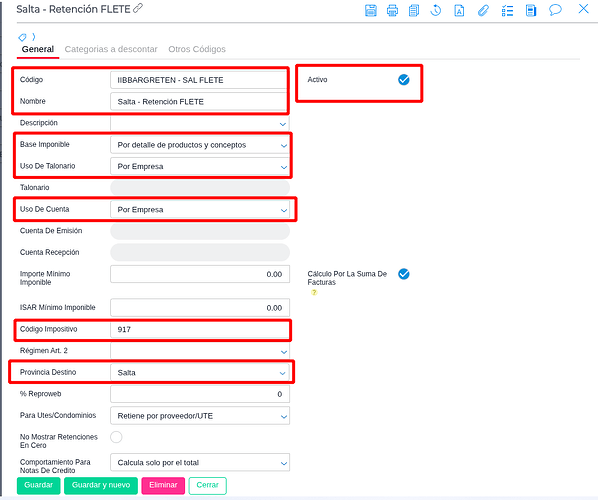Enable No Mostrar Retenciones En Cero
Screen dimensions: 598x500
pos(116,437)
